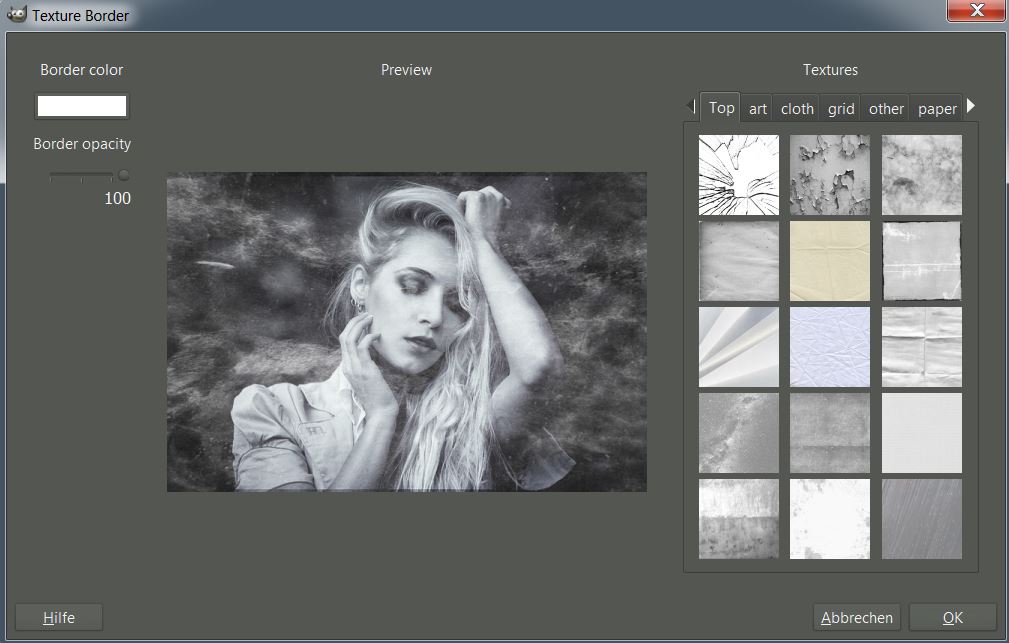Viewport: 1009px width, 643px height.
Task: Click the GIMP icon in title bar
Action: 16,15
